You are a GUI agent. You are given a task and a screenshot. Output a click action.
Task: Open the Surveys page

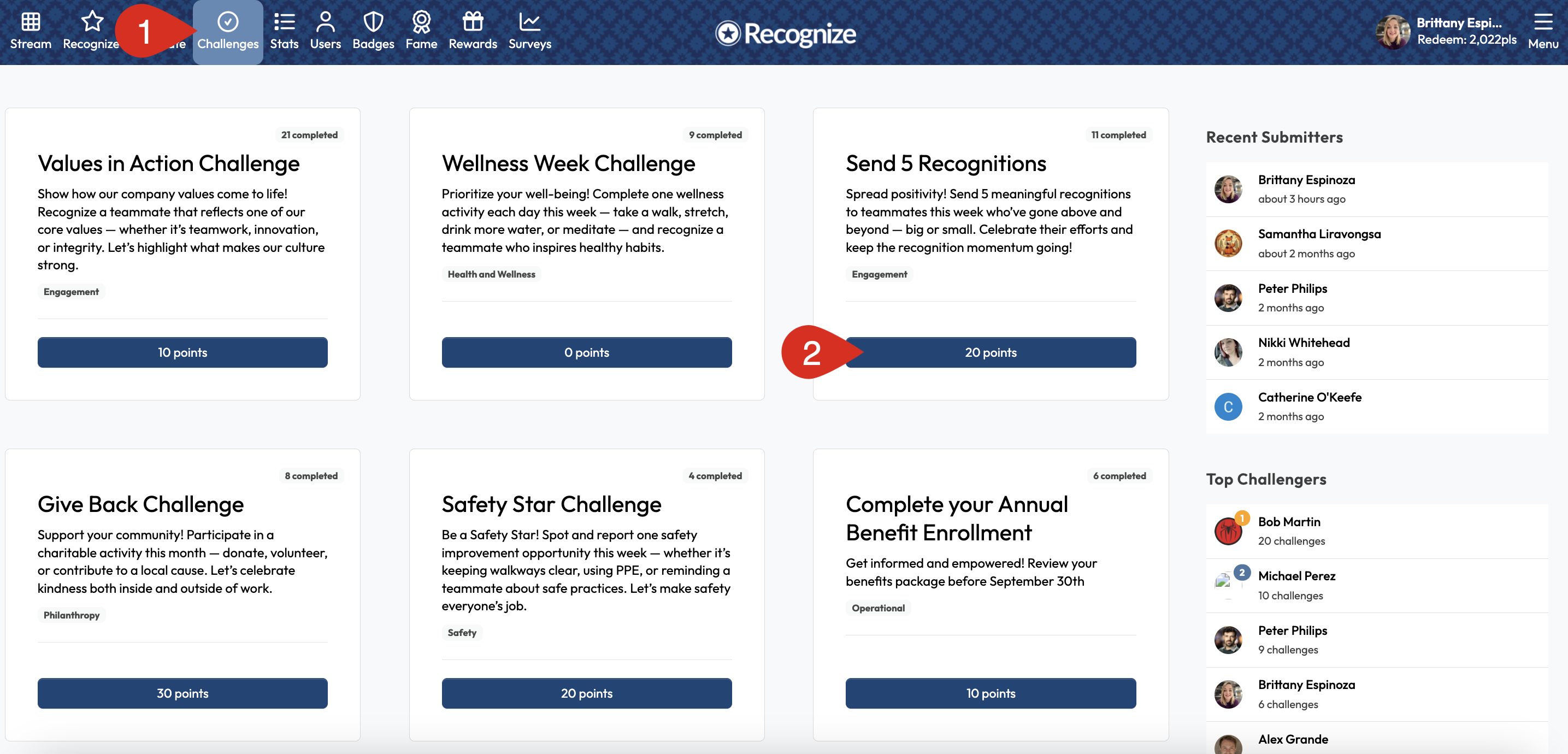[x=529, y=31]
